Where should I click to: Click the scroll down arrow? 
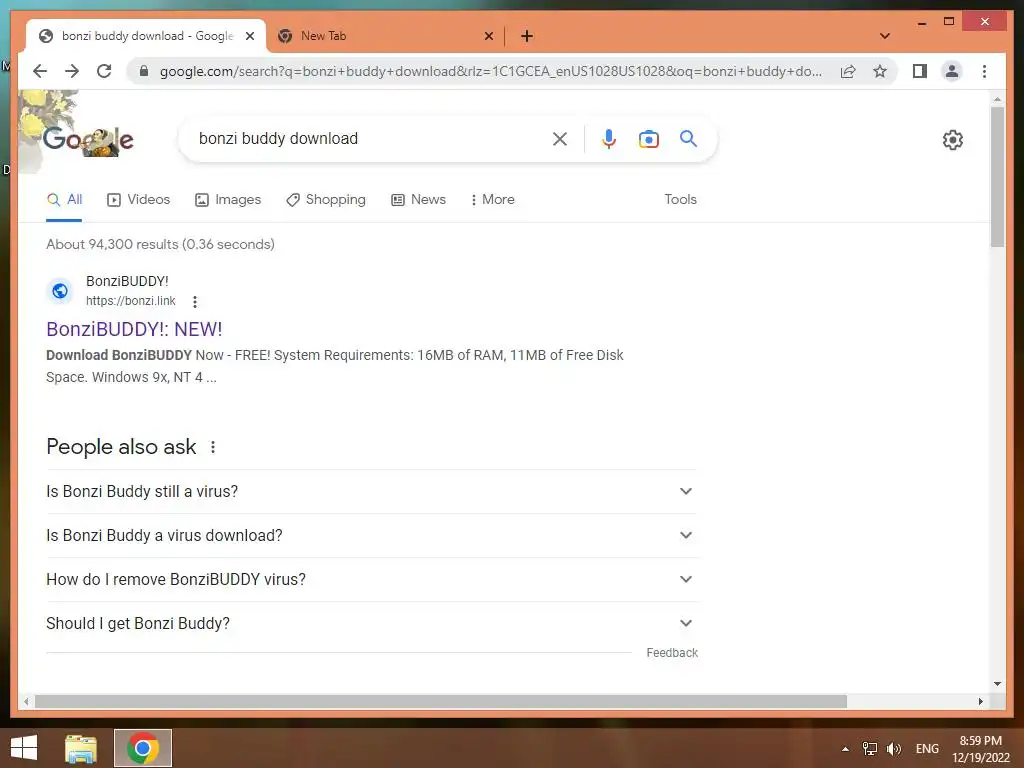[x=997, y=684]
